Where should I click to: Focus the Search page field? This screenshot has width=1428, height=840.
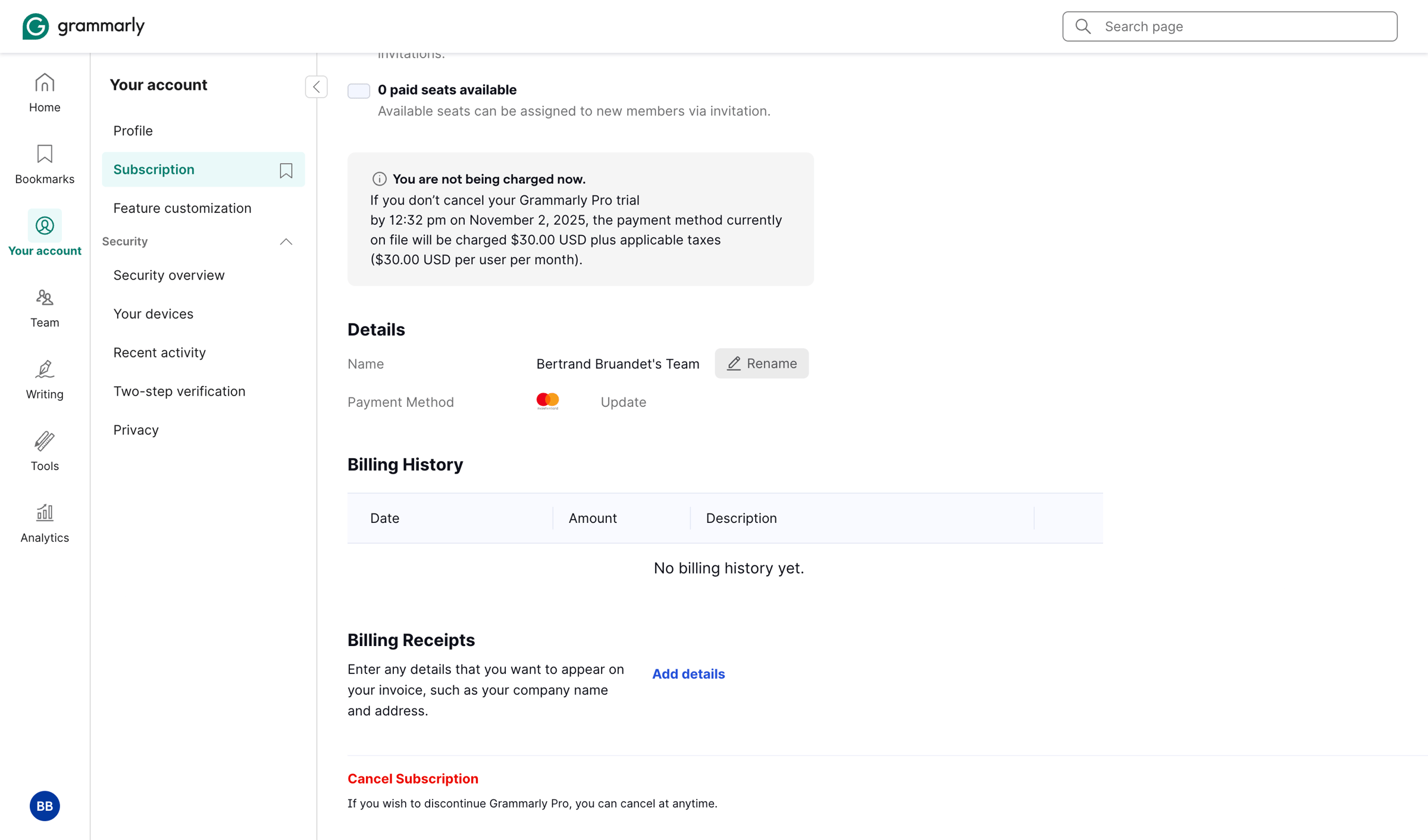(x=1230, y=26)
